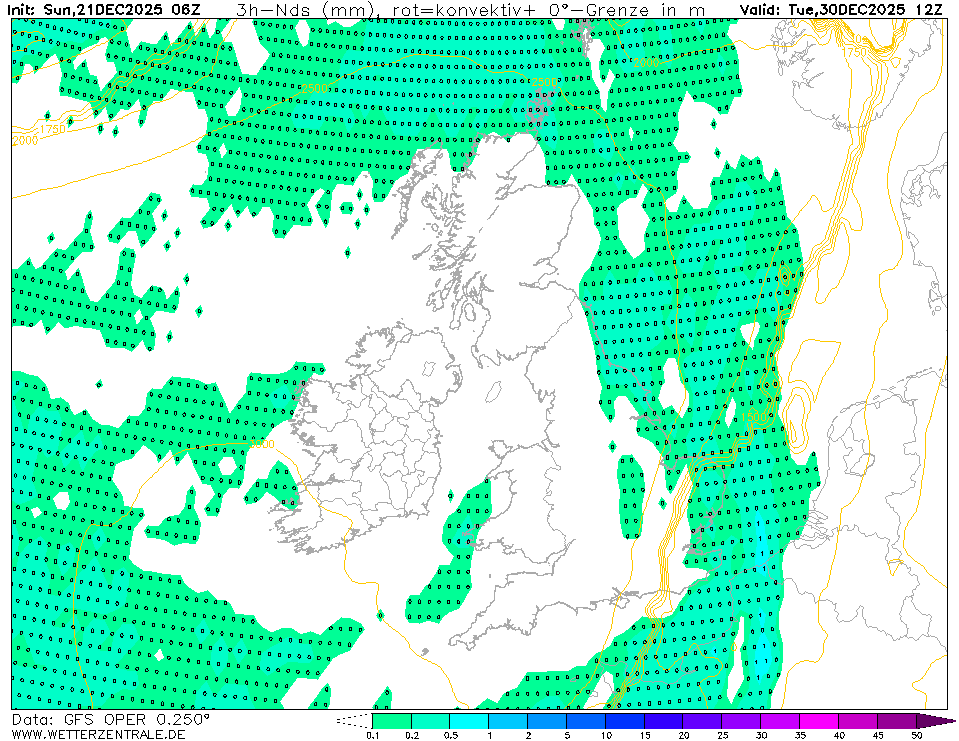Click the legend swatch between 2 and 5
Screen dimensions: 959x741
tap(547, 720)
